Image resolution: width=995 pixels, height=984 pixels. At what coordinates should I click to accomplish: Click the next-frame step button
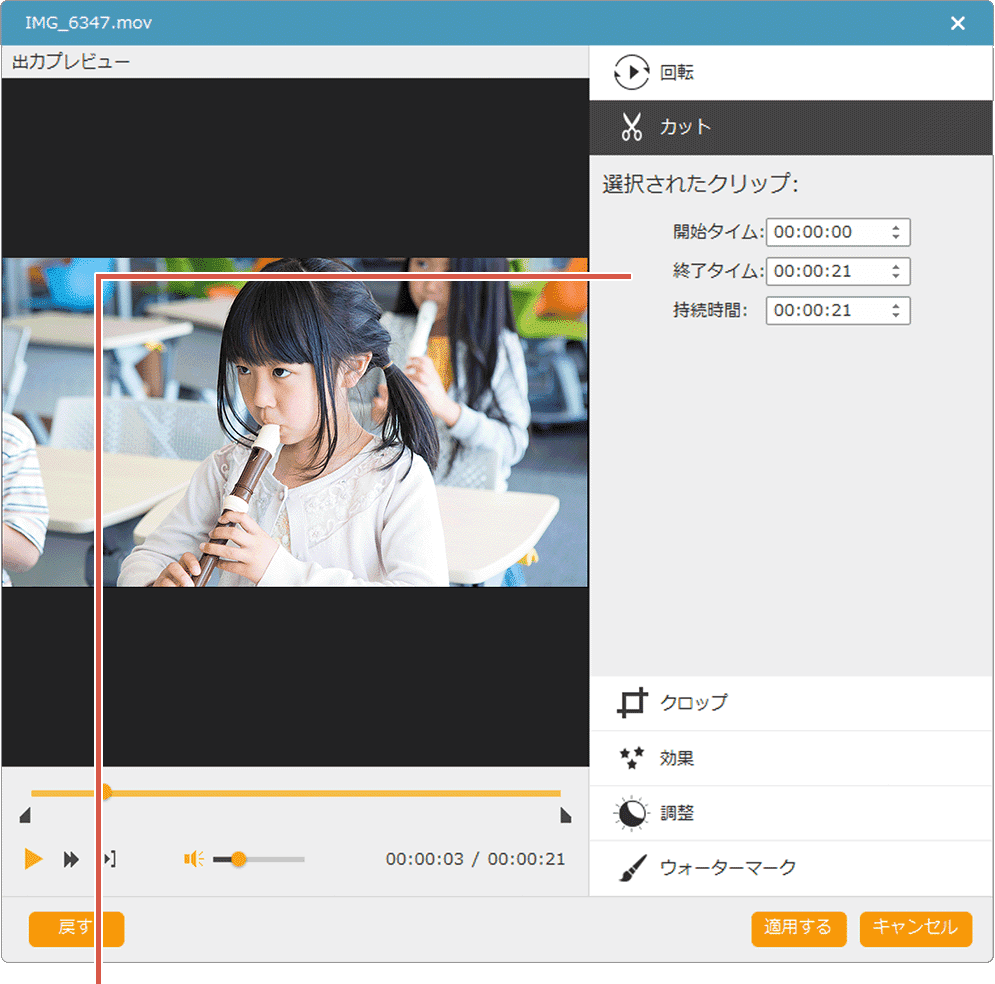pyautogui.click(x=110, y=859)
